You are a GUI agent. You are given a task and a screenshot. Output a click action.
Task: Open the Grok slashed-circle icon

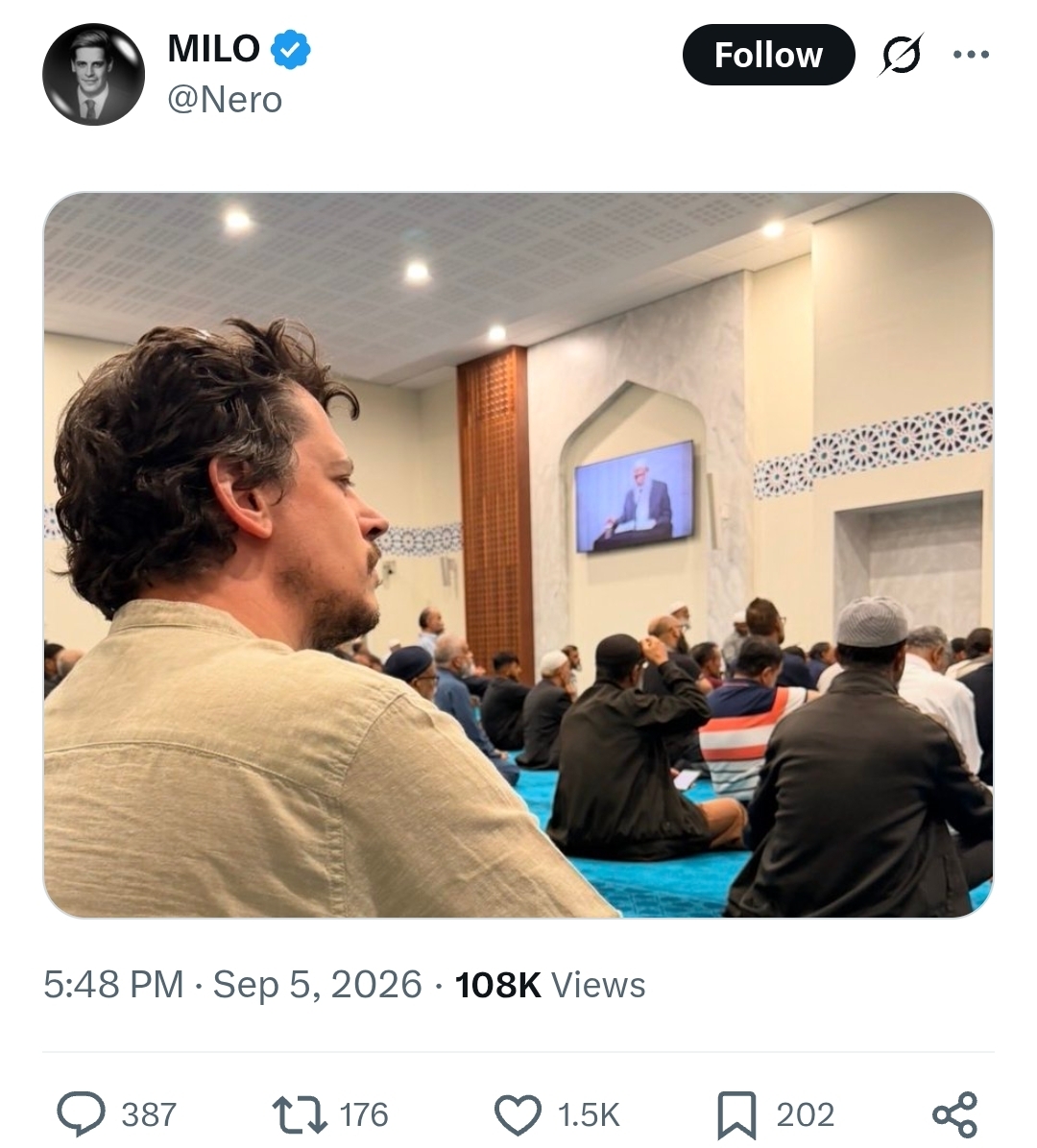pos(900,55)
